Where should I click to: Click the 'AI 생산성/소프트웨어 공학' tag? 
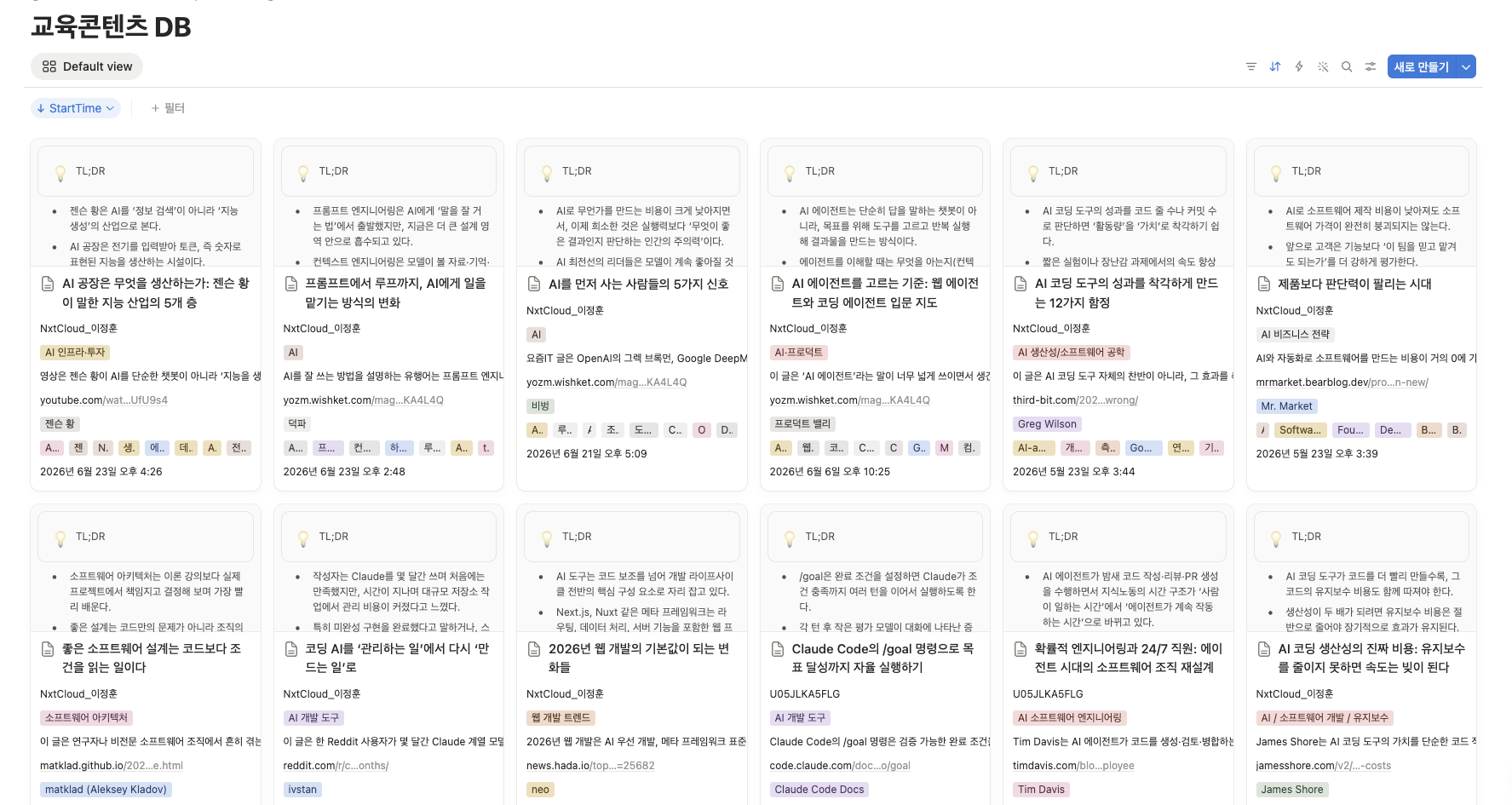[x=1071, y=353]
